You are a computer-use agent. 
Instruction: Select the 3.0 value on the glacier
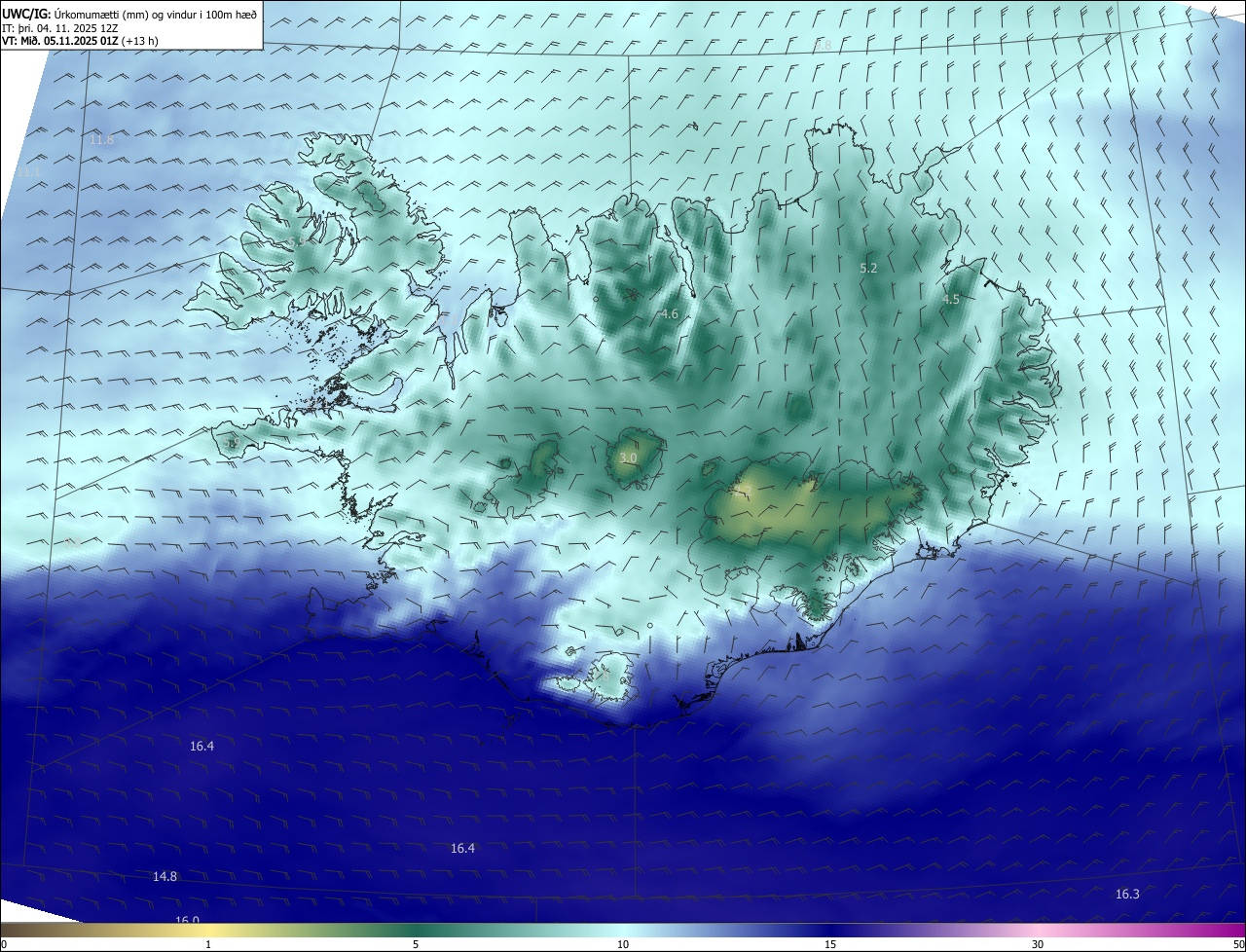click(x=628, y=458)
